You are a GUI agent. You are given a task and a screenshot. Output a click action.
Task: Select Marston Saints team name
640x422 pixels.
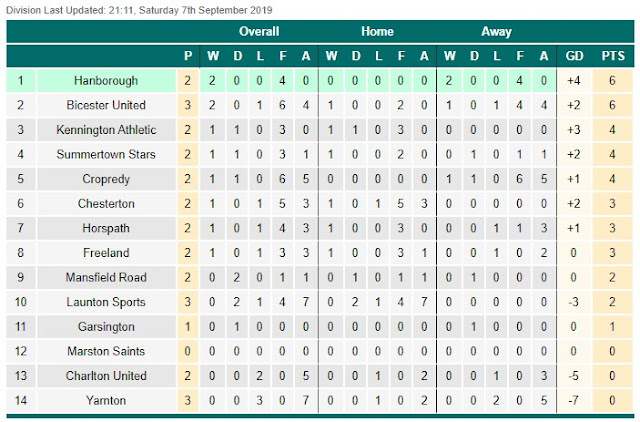[106, 351]
